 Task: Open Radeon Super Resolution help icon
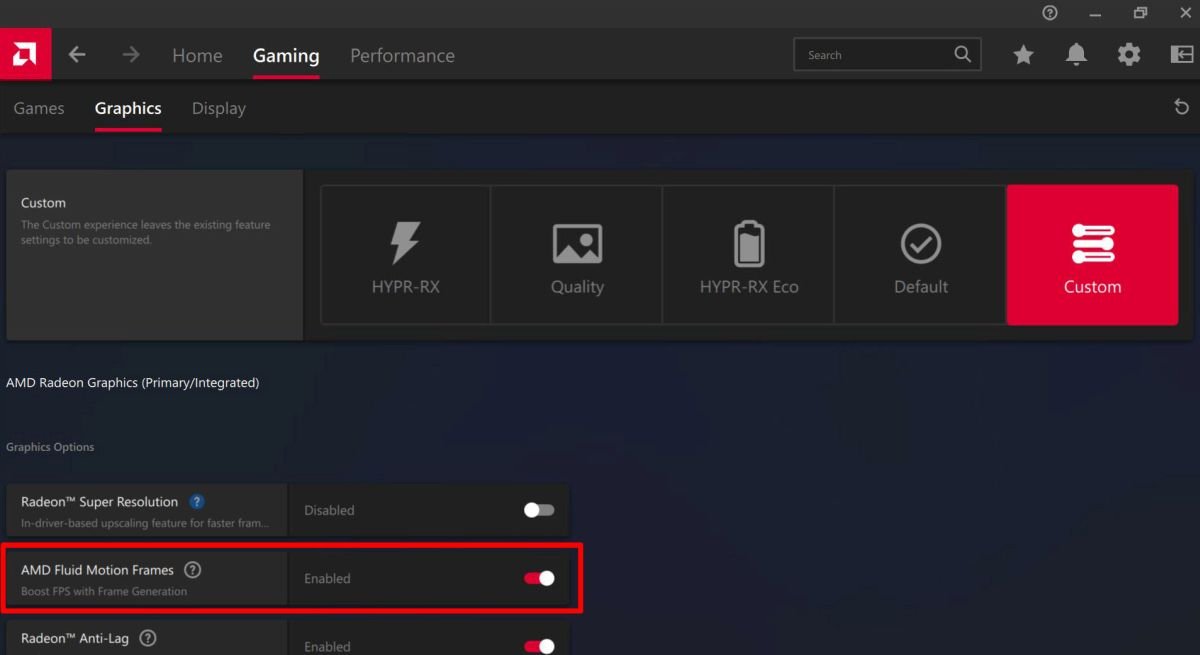click(x=197, y=502)
